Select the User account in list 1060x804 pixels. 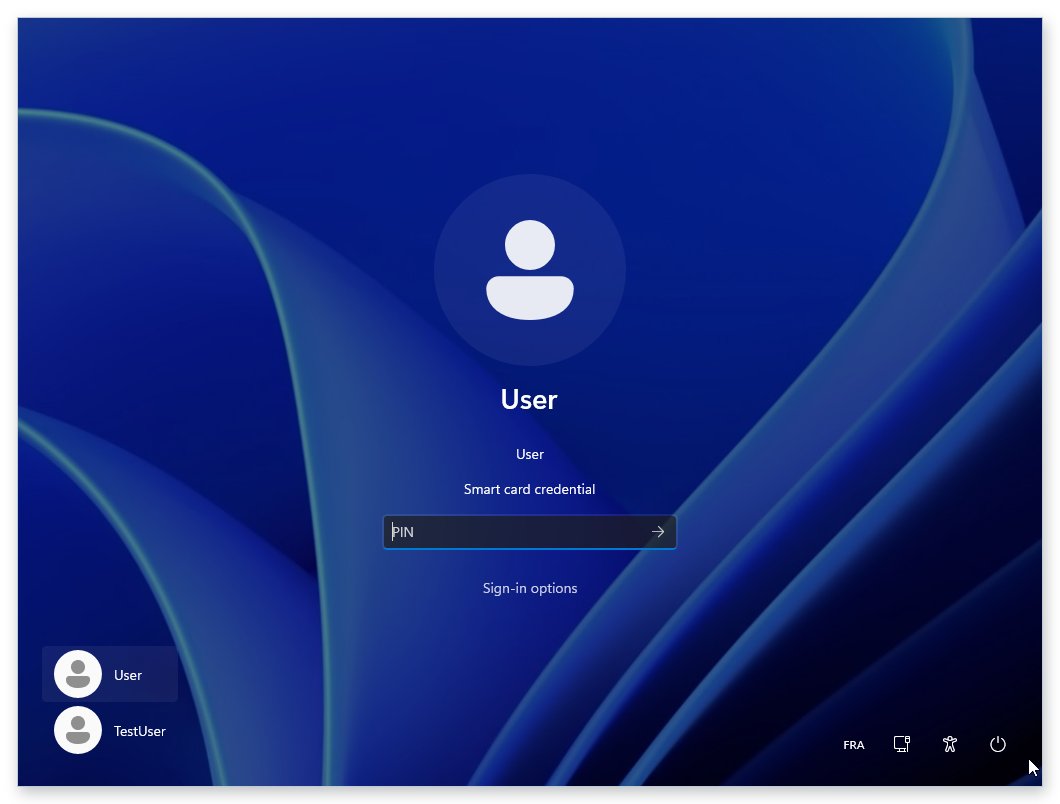point(110,674)
